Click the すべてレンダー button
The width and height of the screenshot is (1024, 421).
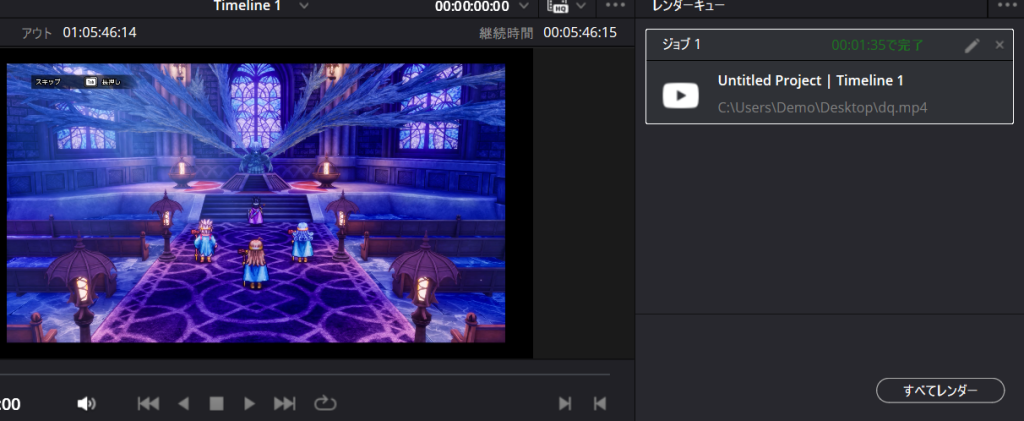pos(940,390)
